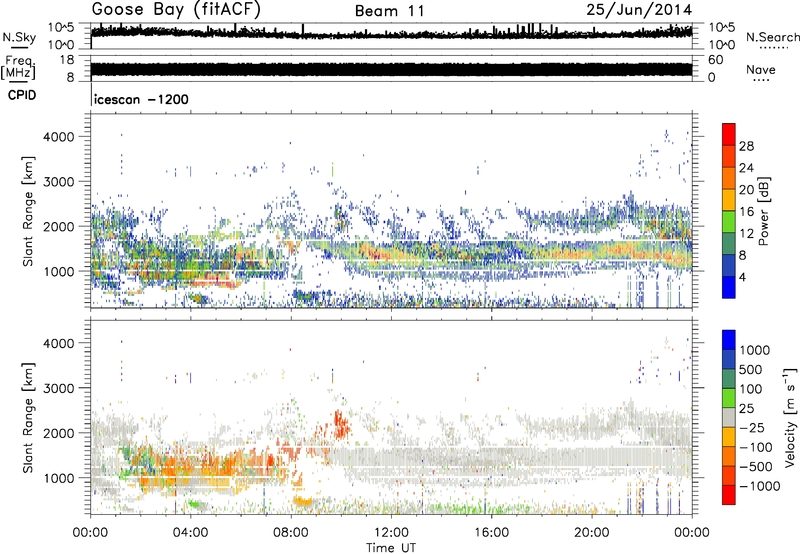Click the 'Nave' legend label
This screenshot has width=800, height=554.
tap(761, 70)
